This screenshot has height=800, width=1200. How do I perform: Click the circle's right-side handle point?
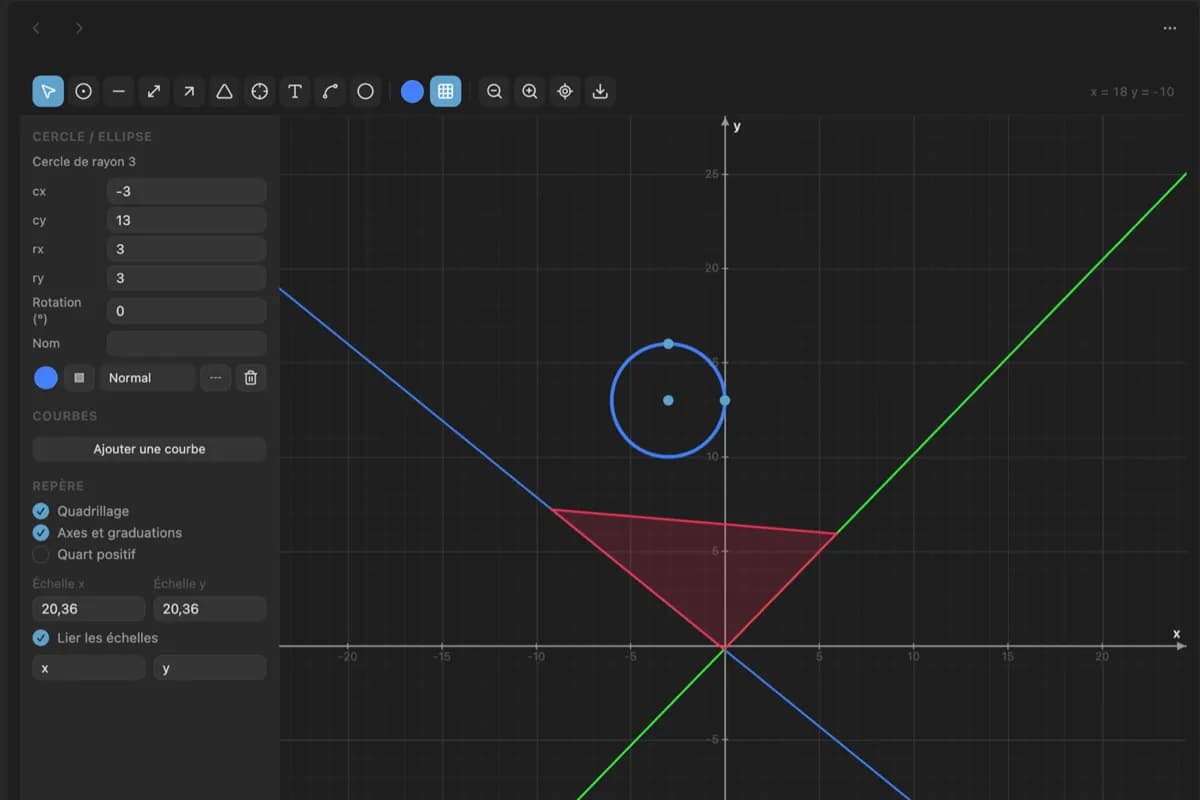(x=725, y=400)
